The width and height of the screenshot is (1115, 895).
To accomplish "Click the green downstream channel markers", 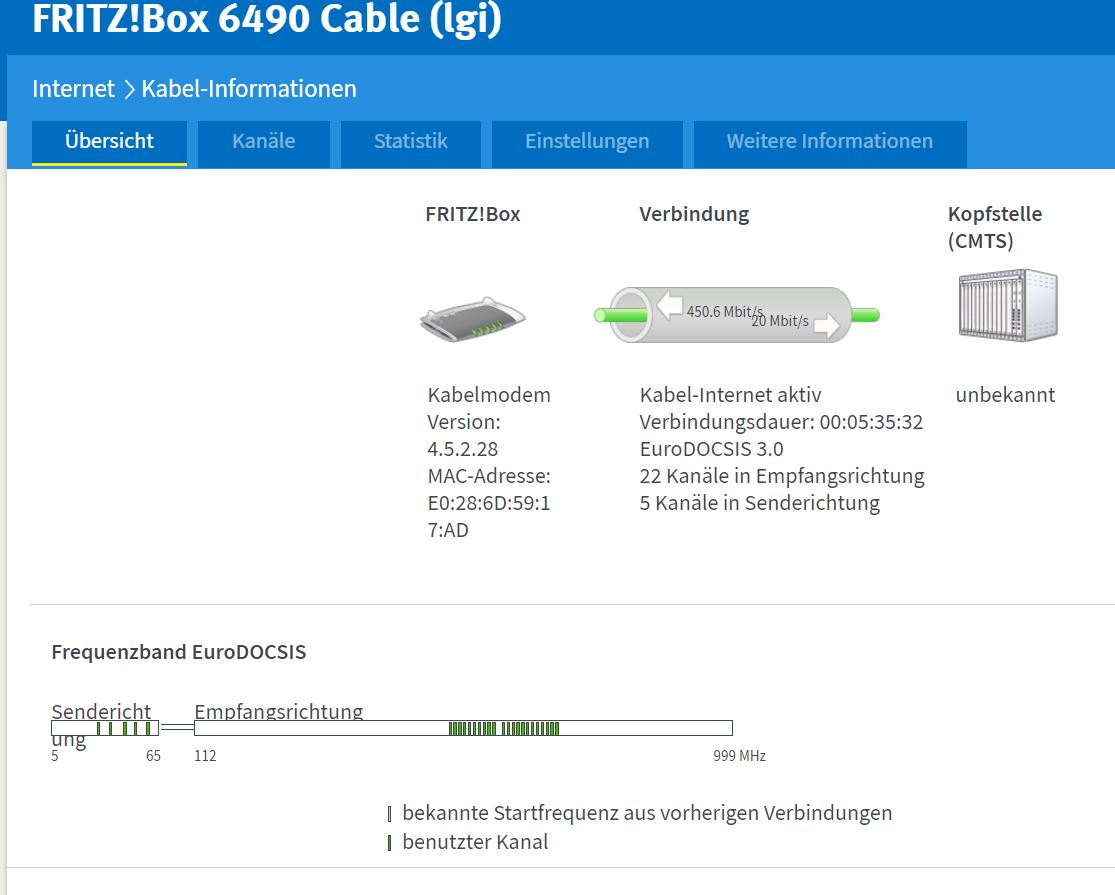I will pos(504,728).
